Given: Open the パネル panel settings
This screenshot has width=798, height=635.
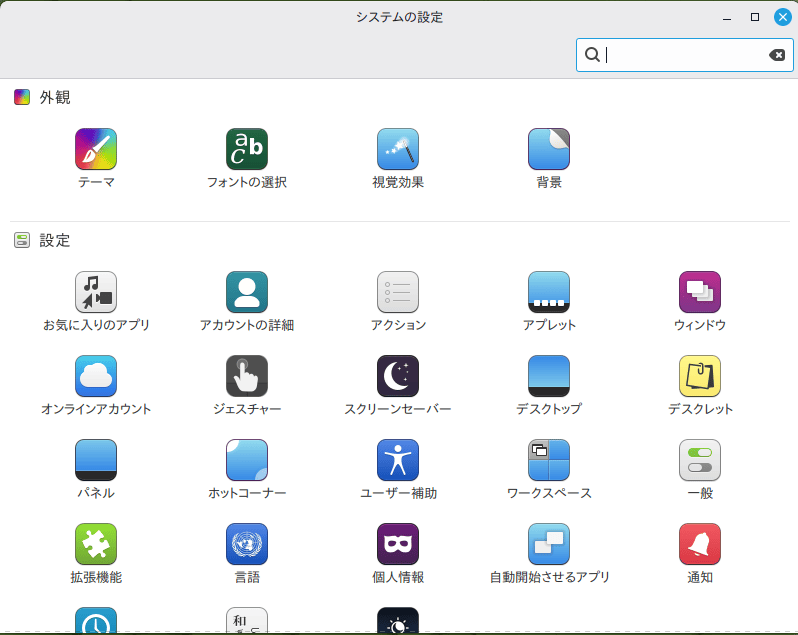Looking at the screenshot, I should coord(96,460).
